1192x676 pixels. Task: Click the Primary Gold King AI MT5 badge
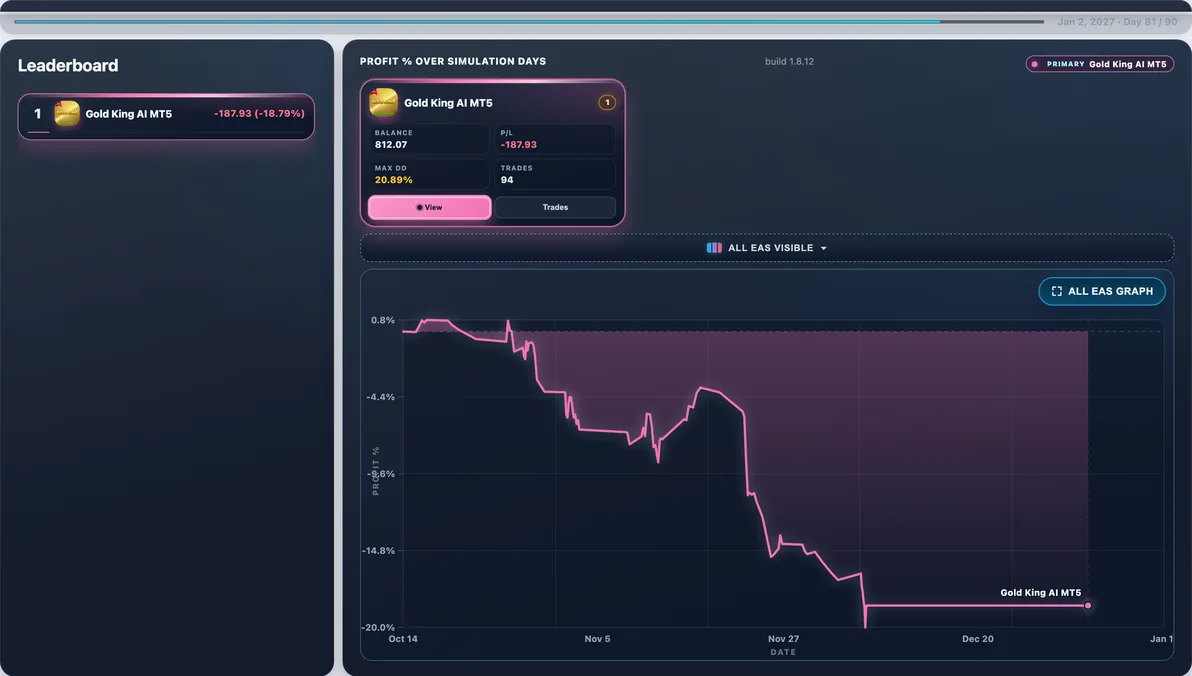click(1099, 64)
